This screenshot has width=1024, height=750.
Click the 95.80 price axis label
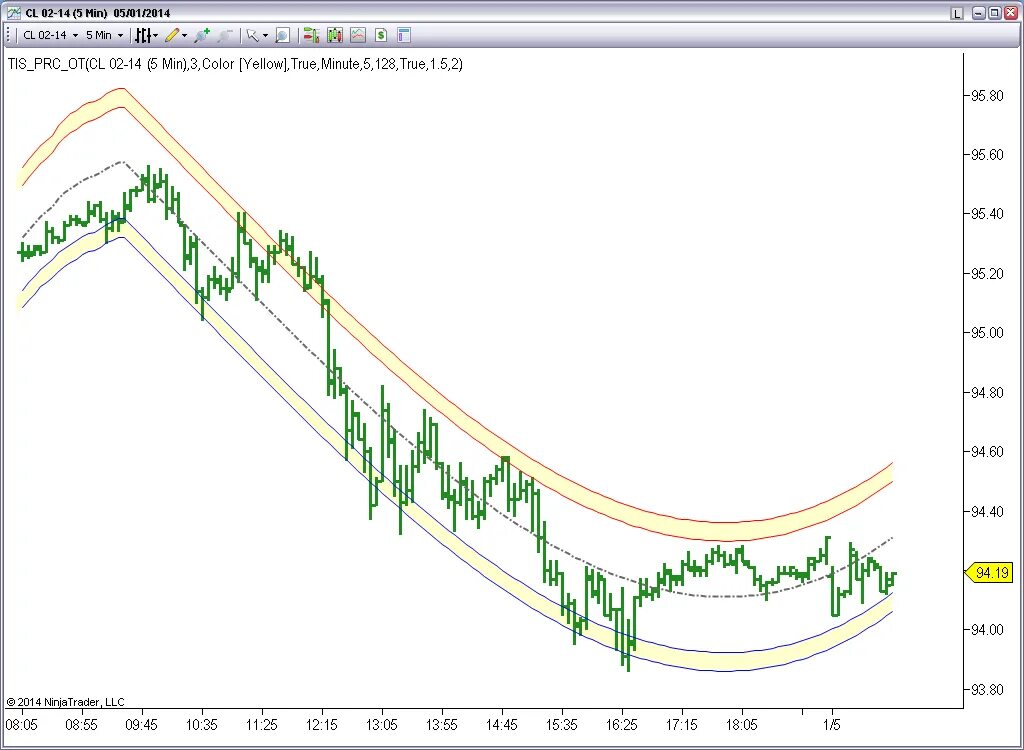[986, 96]
